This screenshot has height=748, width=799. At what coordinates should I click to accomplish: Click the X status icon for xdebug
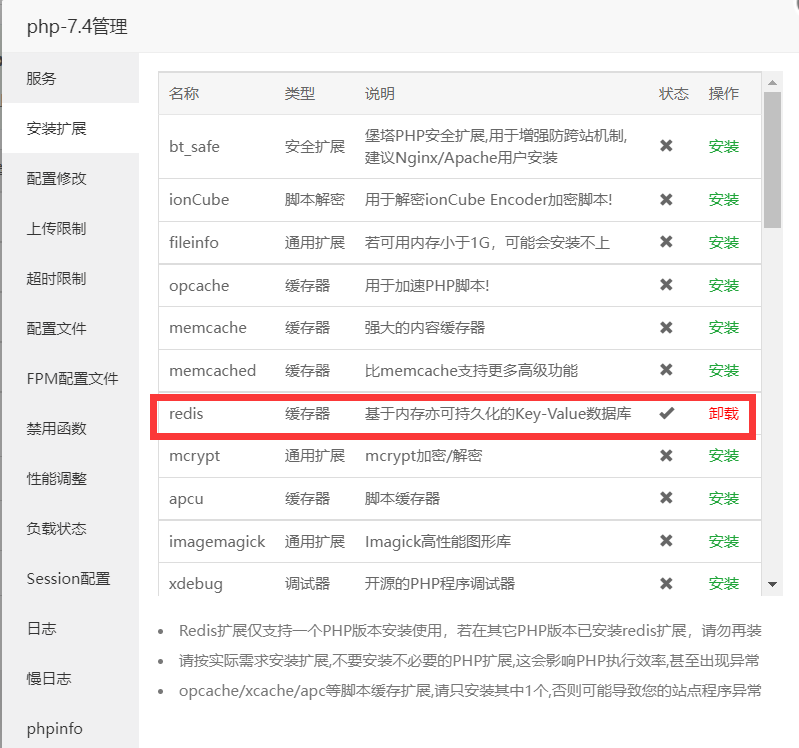click(x=666, y=583)
